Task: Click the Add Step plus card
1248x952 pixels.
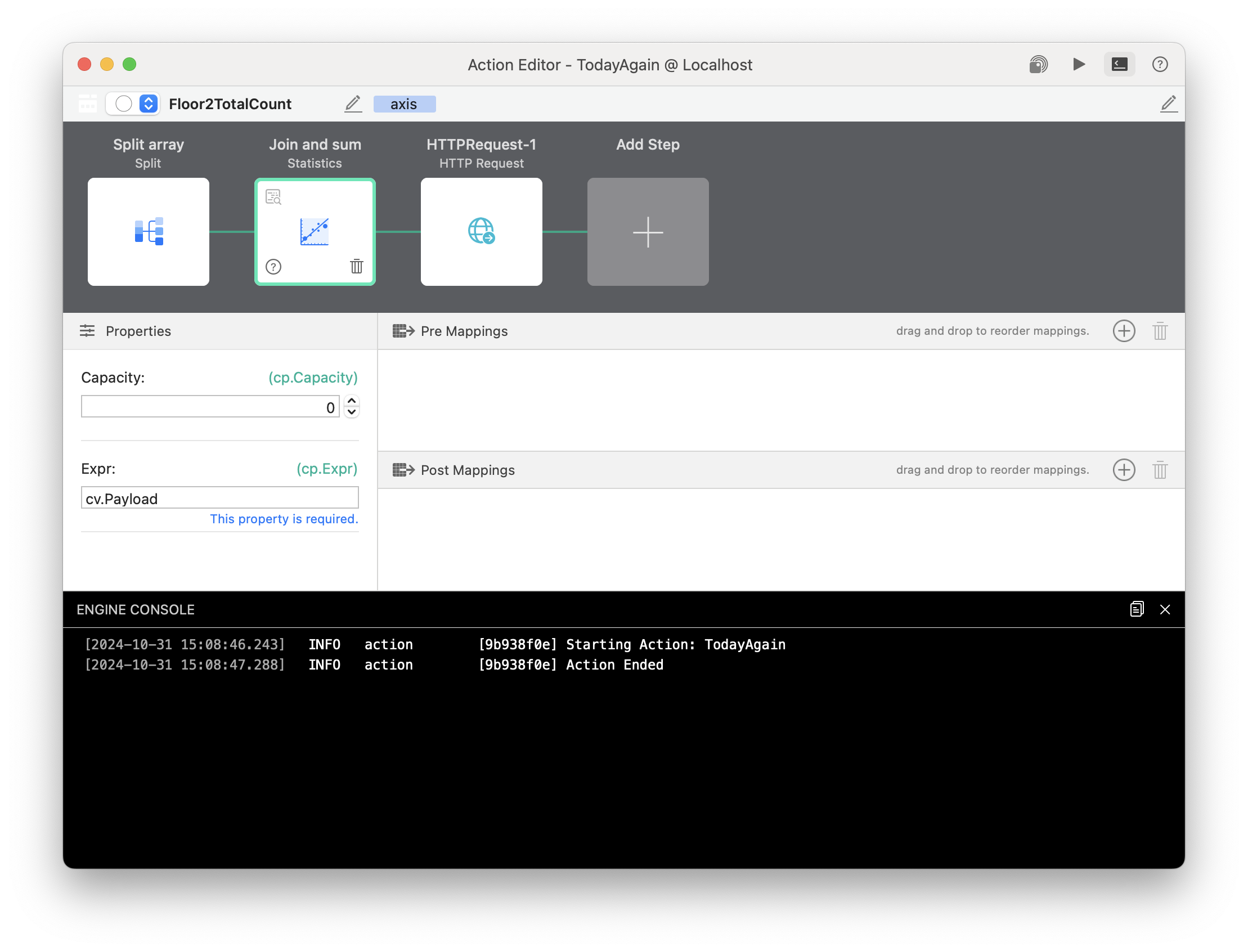Action: [648, 232]
